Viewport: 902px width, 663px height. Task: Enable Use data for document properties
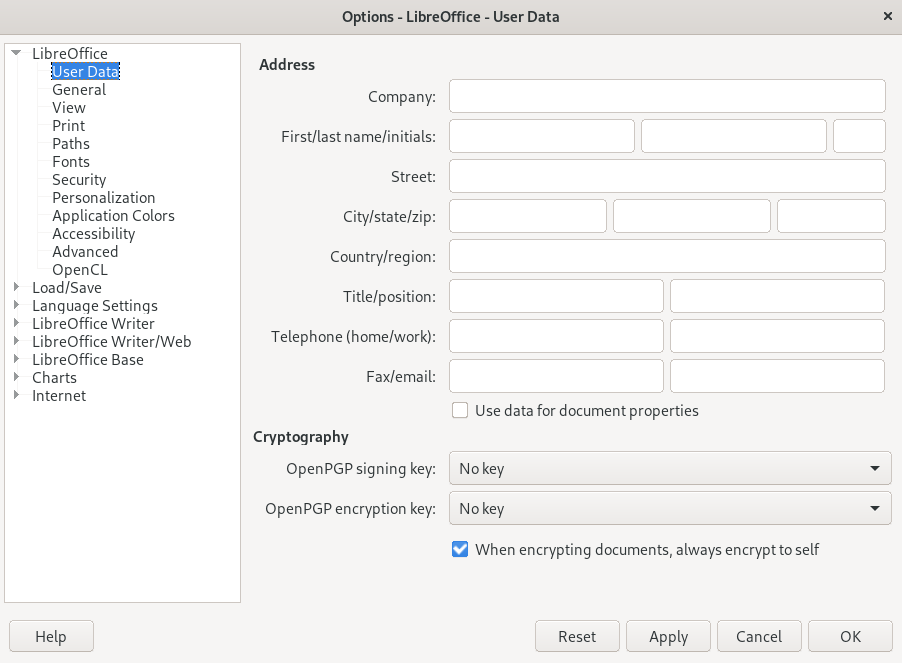click(x=460, y=410)
